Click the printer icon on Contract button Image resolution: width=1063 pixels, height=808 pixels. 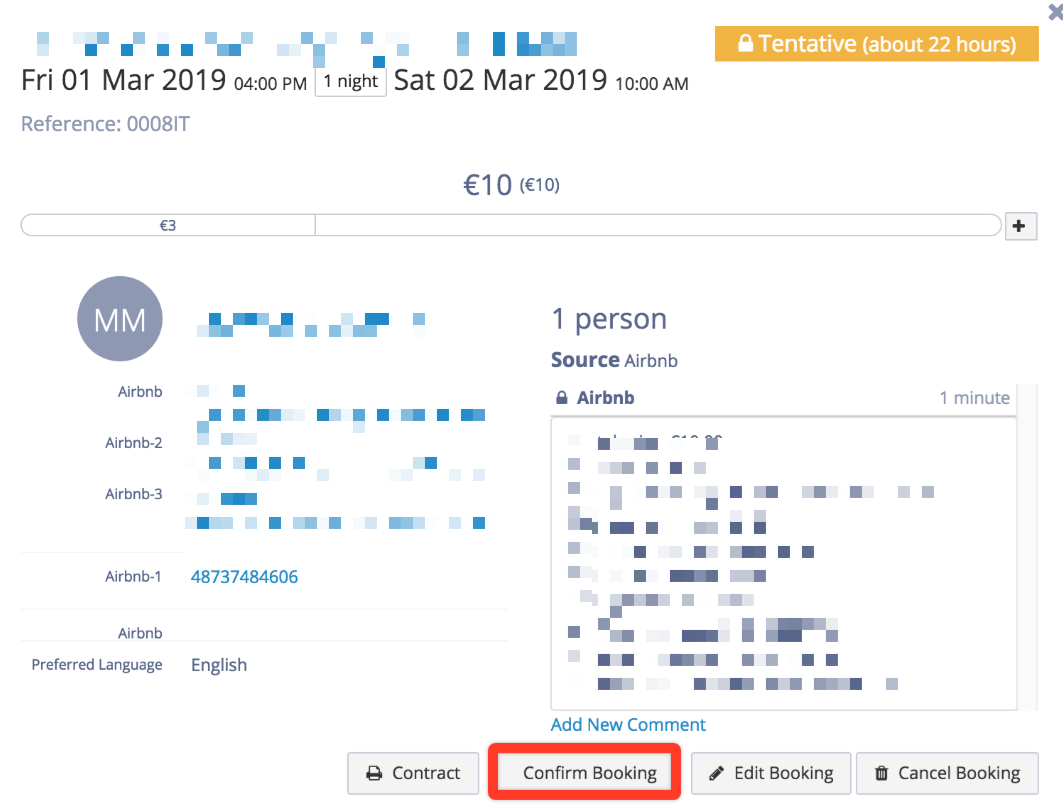pos(374,773)
